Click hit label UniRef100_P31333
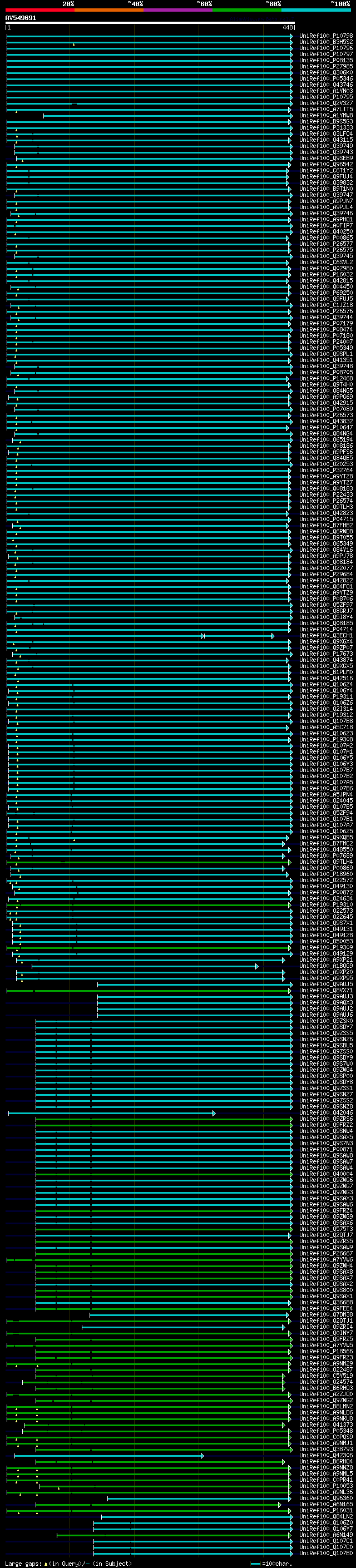Image resolution: width=356 pixels, height=1568 pixels. point(326,128)
